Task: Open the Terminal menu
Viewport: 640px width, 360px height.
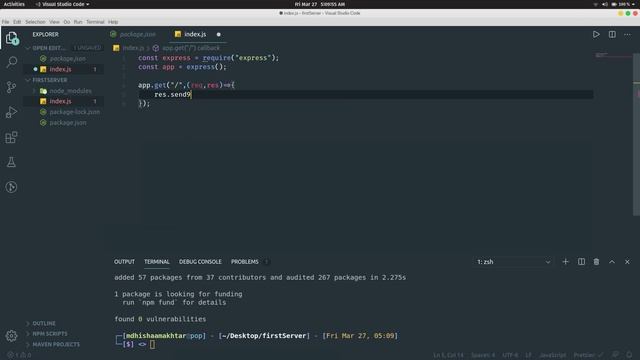Action: [95, 22]
